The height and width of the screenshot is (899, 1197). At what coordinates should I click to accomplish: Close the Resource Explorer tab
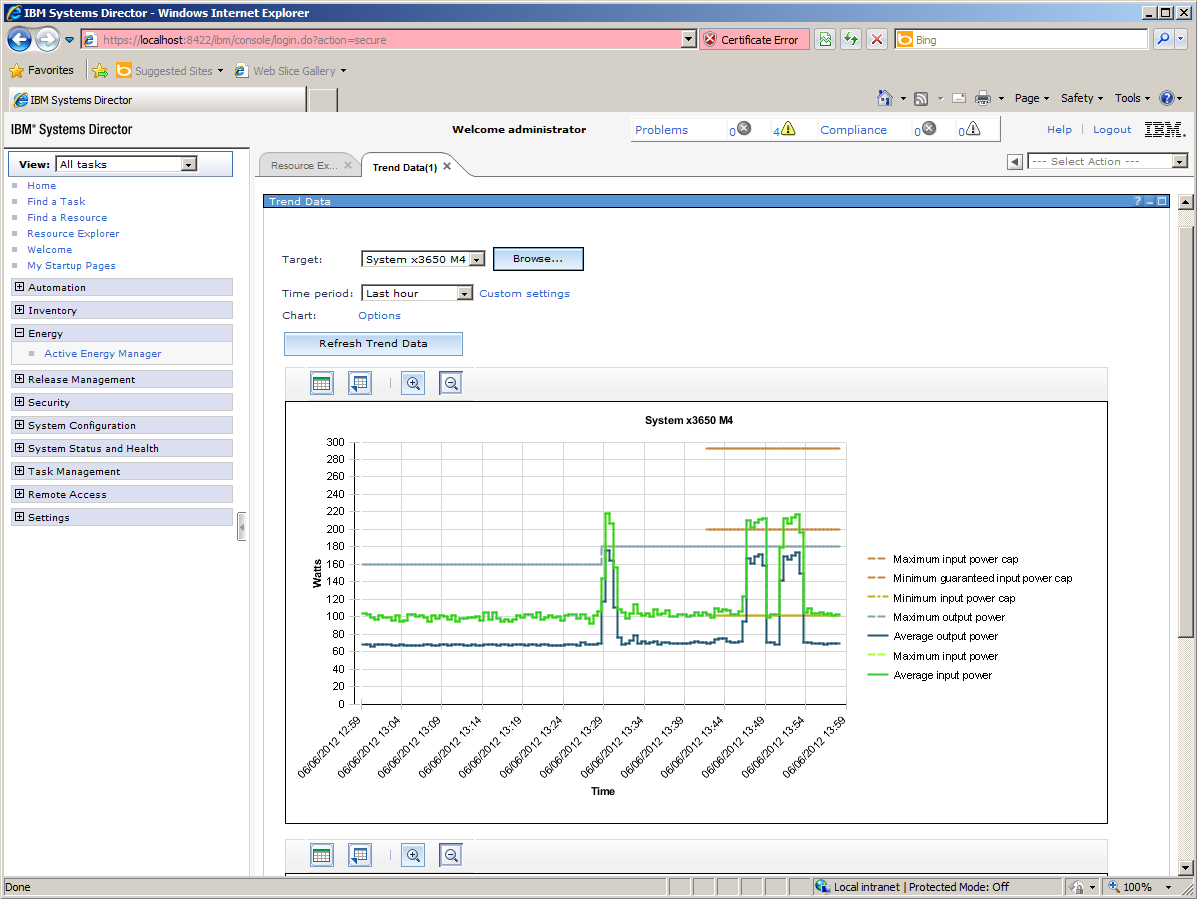coord(348,165)
